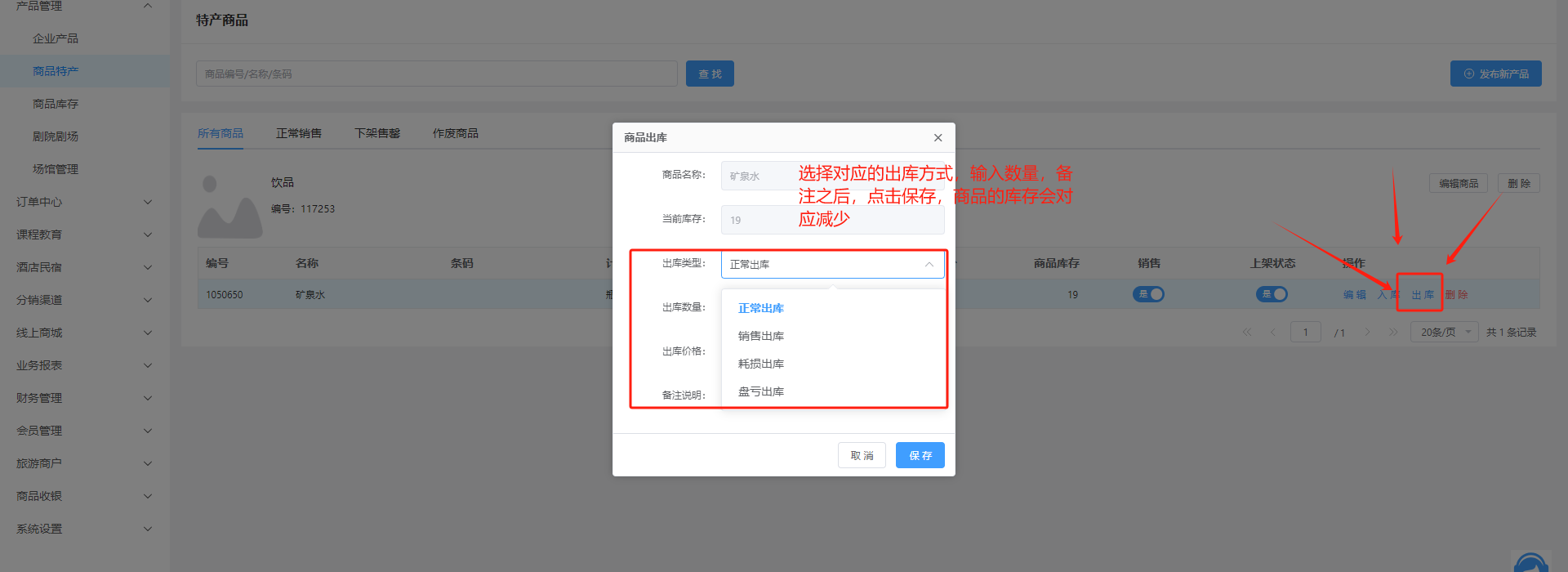The width and height of the screenshot is (1568, 572).
Task: Click the 出库 link in the row
Action: click(x=1422, y=294)
